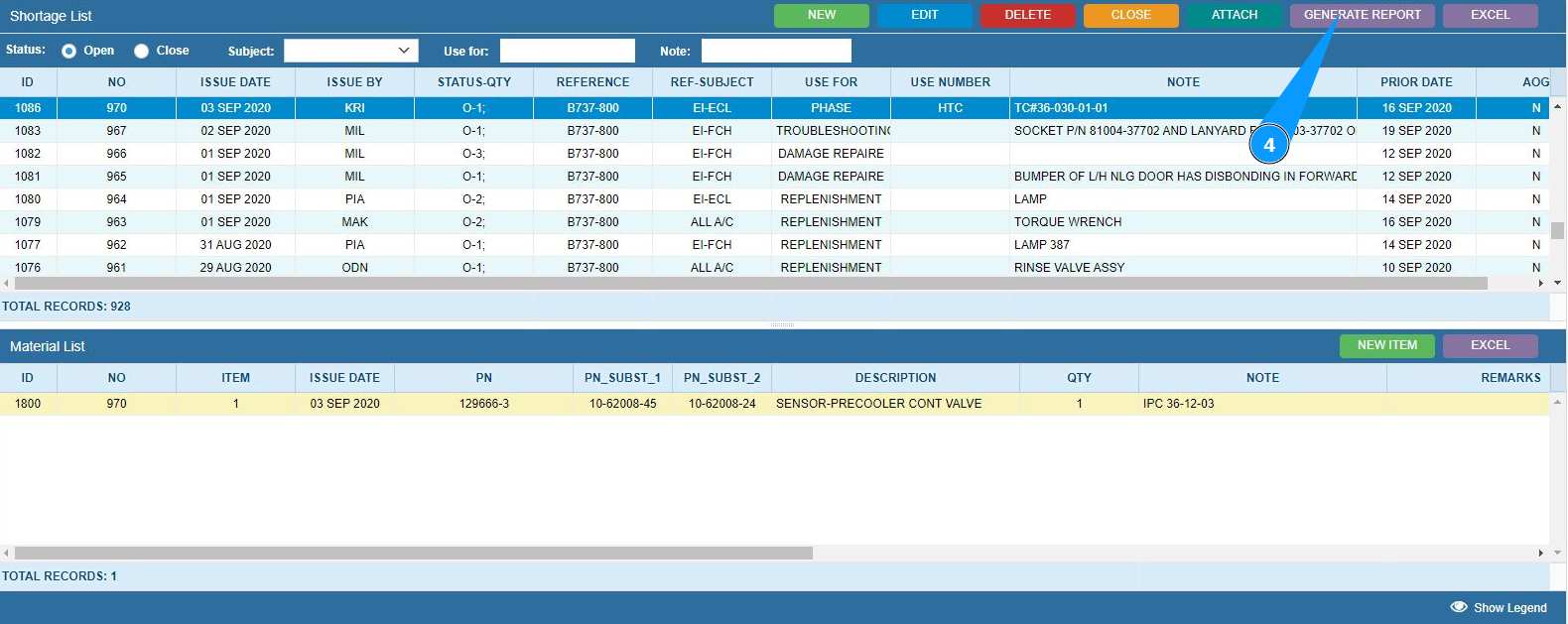Export Material List via EXCEL button
This screenshot has width=1568, height=624.
point(1491,345)
